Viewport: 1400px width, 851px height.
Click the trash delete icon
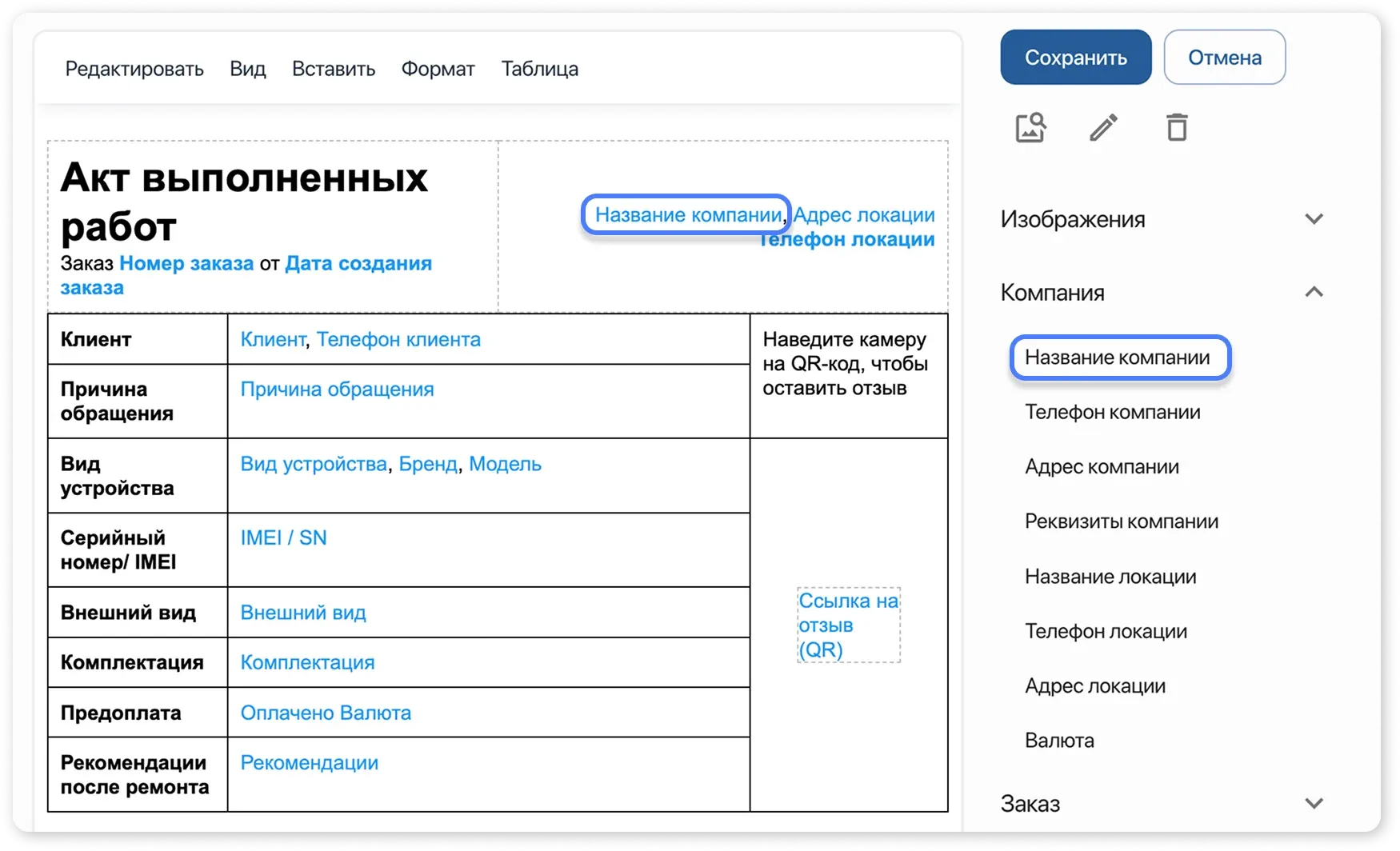[1176, 127]
